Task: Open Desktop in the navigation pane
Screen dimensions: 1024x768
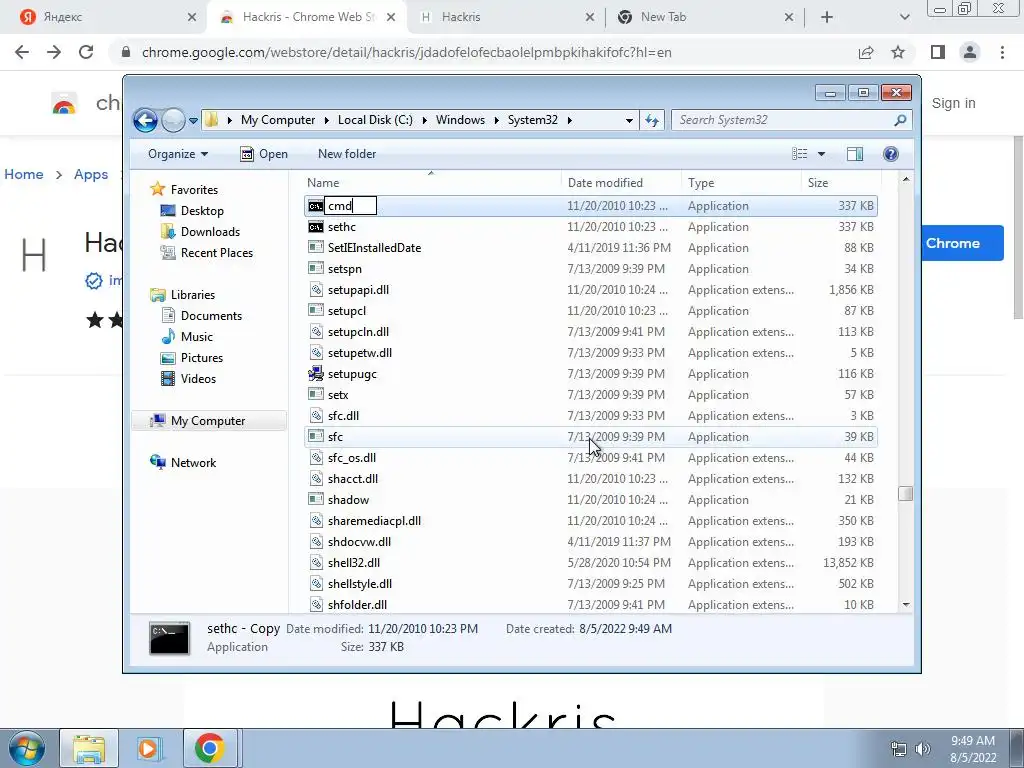Action: [202, 211]
